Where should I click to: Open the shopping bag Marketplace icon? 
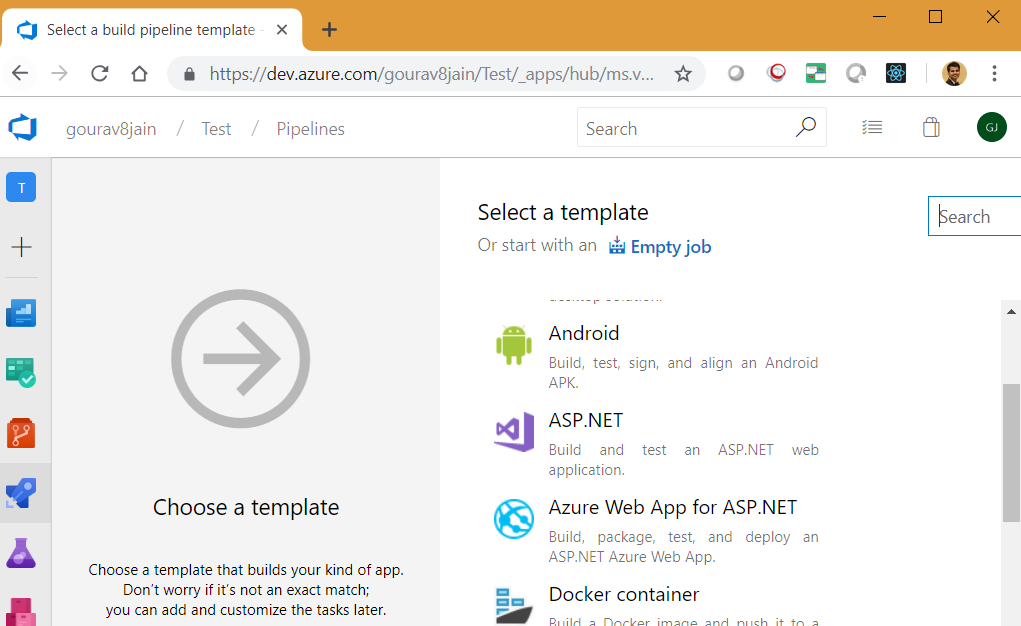(931, 128)
